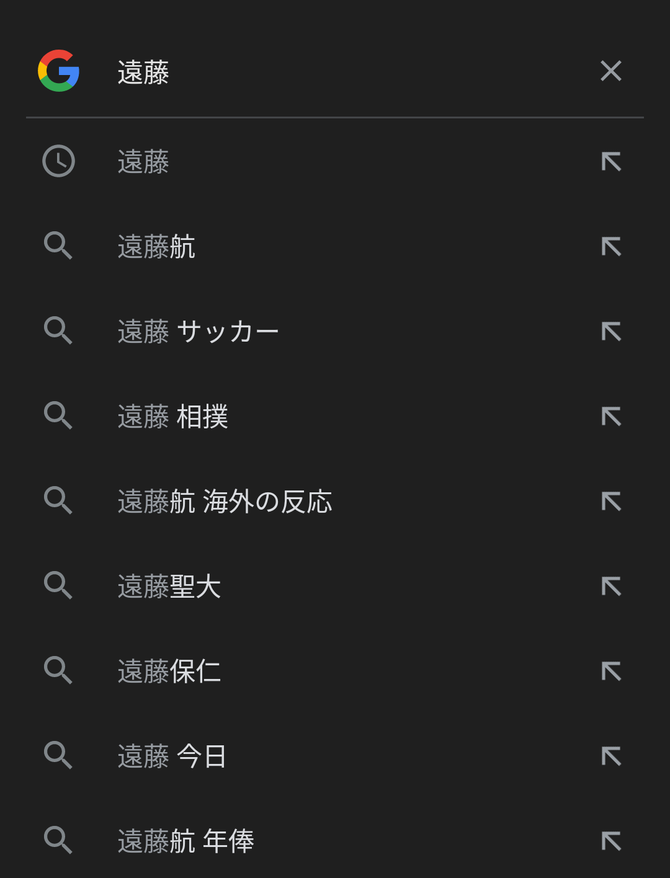Click the magnifier icon beside 遠藤 相撲
This screenshot has width=670, height=878.
pyautogui.click(x=58, y=416)
